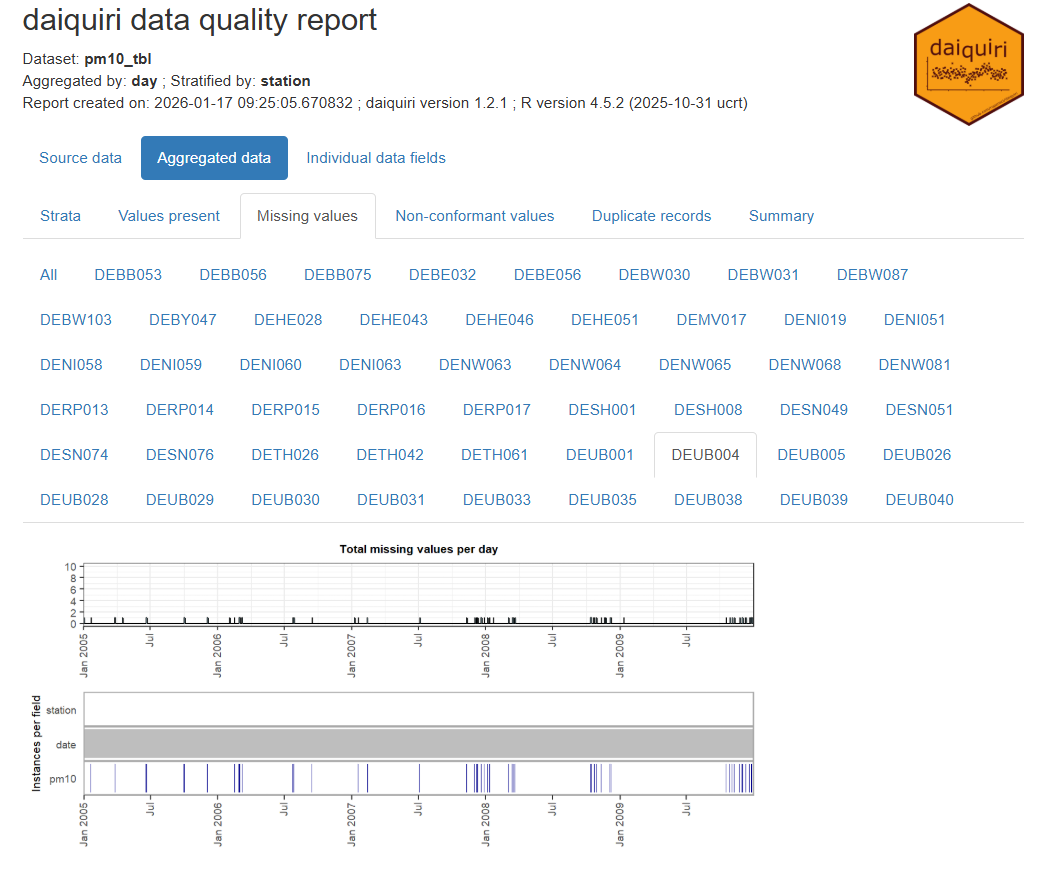Click the active DEUB004 station tab
The height and width of the screenshot is (875, 1041).
point(705,455)
